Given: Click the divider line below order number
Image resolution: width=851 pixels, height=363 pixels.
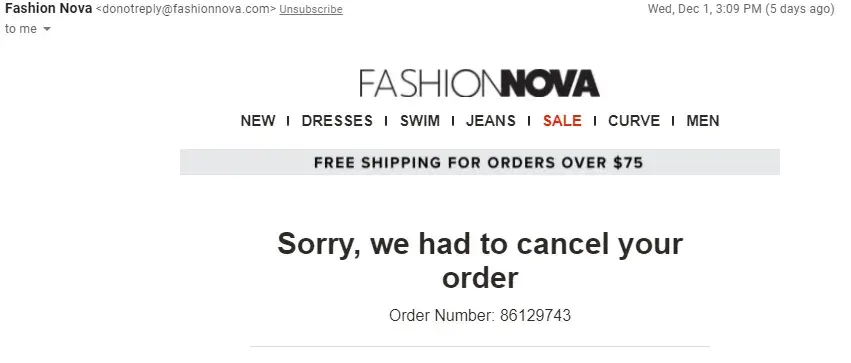Looking at the screenshot, I should (480, 346).
